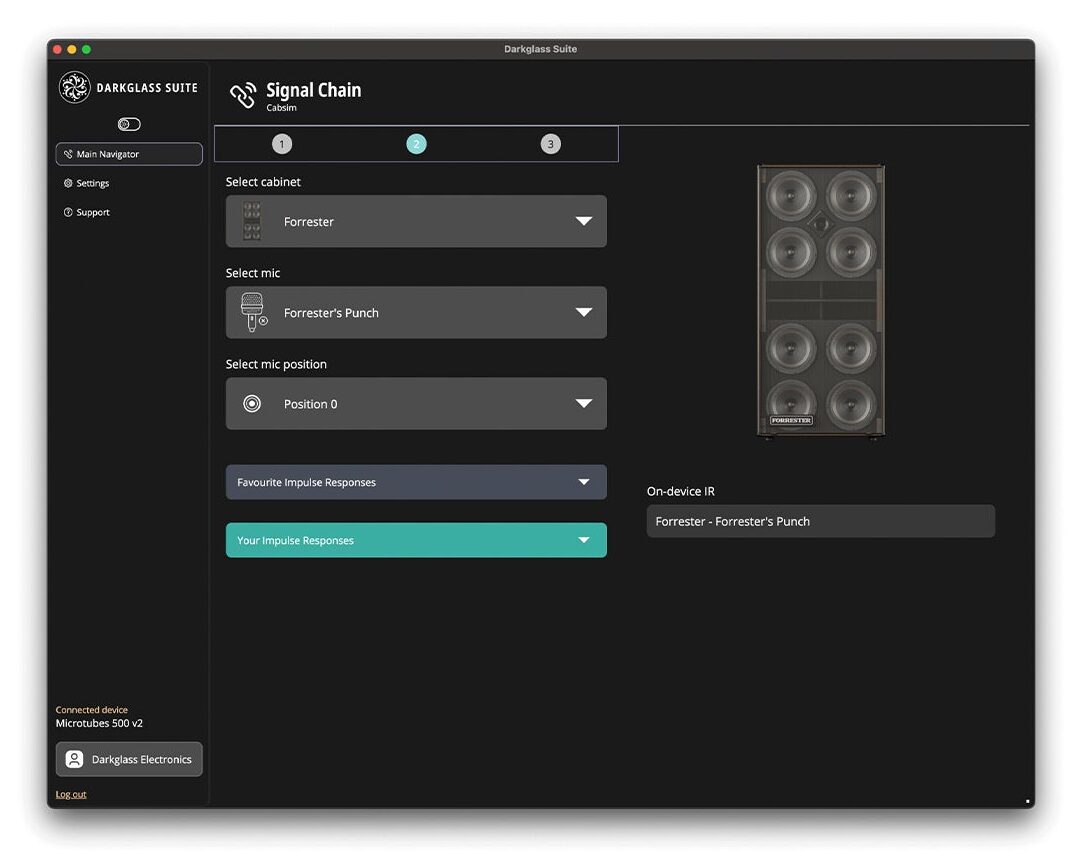Expand Your Impulse Responses
This screenshot has width=1087, height=863.
(416, 540)
